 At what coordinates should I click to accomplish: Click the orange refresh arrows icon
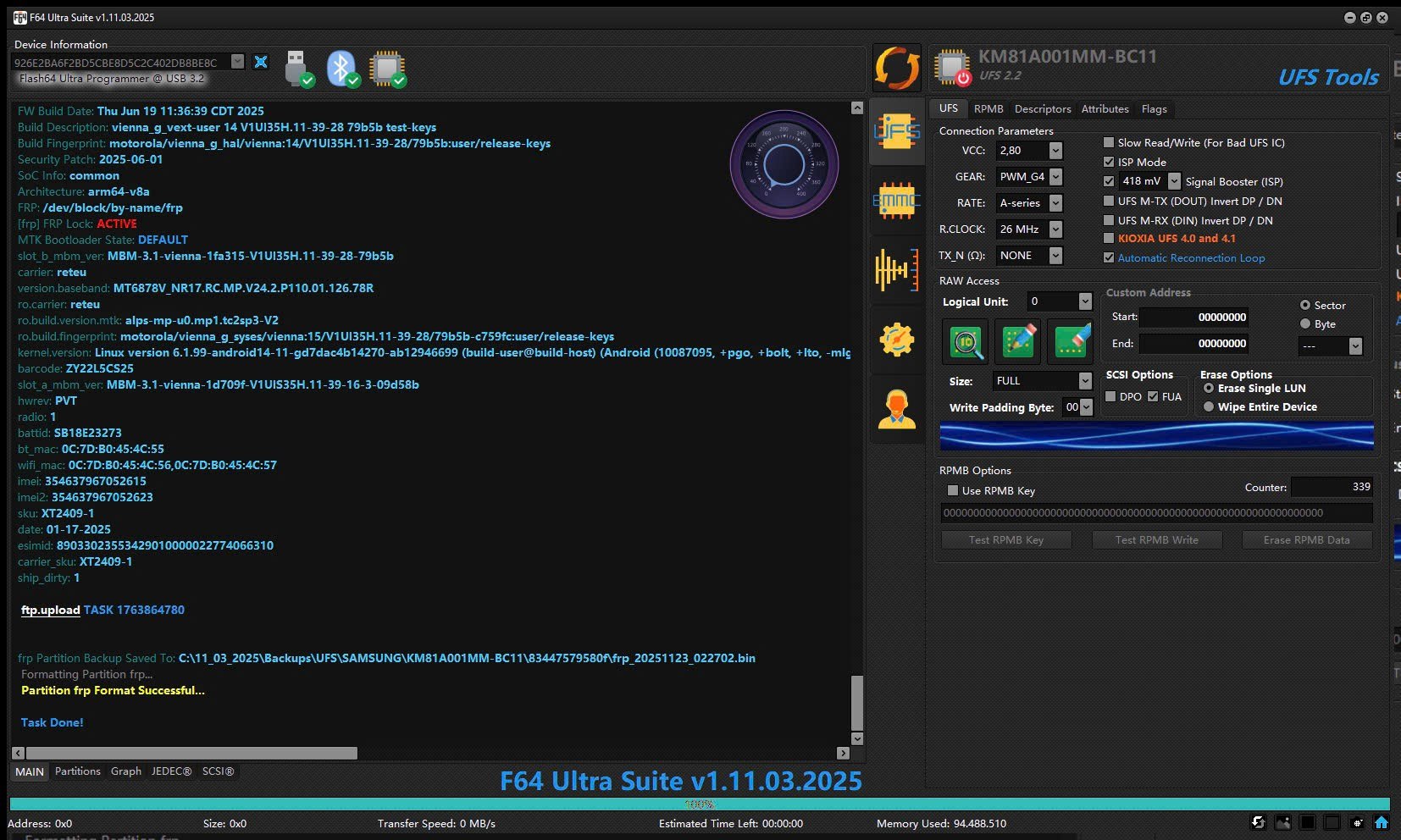pos(897,68)
